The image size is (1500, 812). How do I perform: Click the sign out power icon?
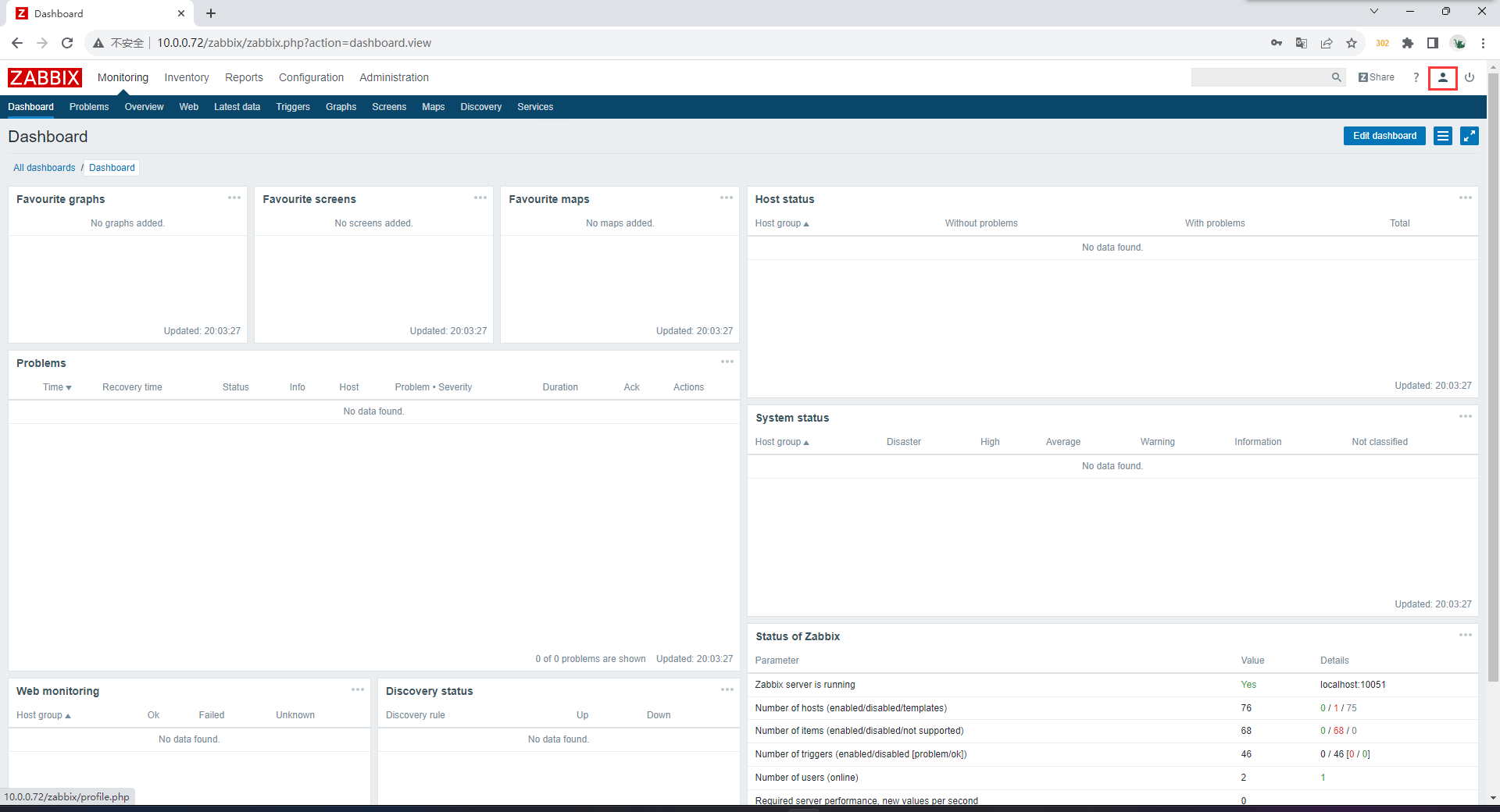tap(1470, 77)
